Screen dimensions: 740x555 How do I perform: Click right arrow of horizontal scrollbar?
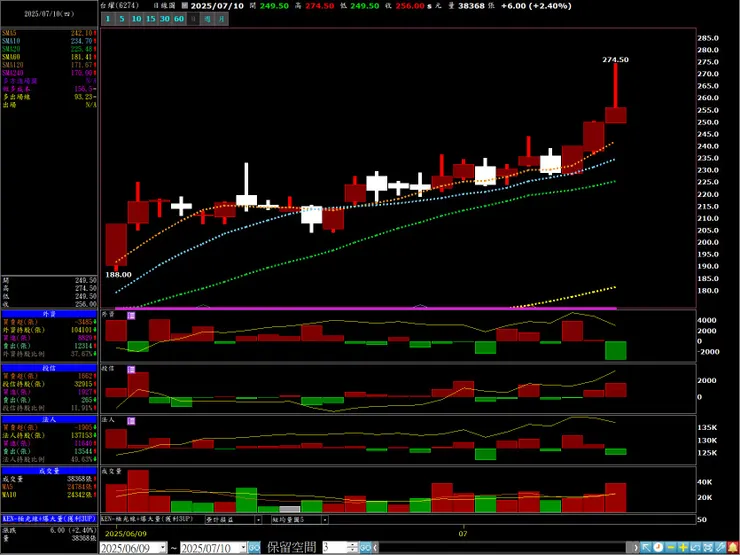(637, 547)
